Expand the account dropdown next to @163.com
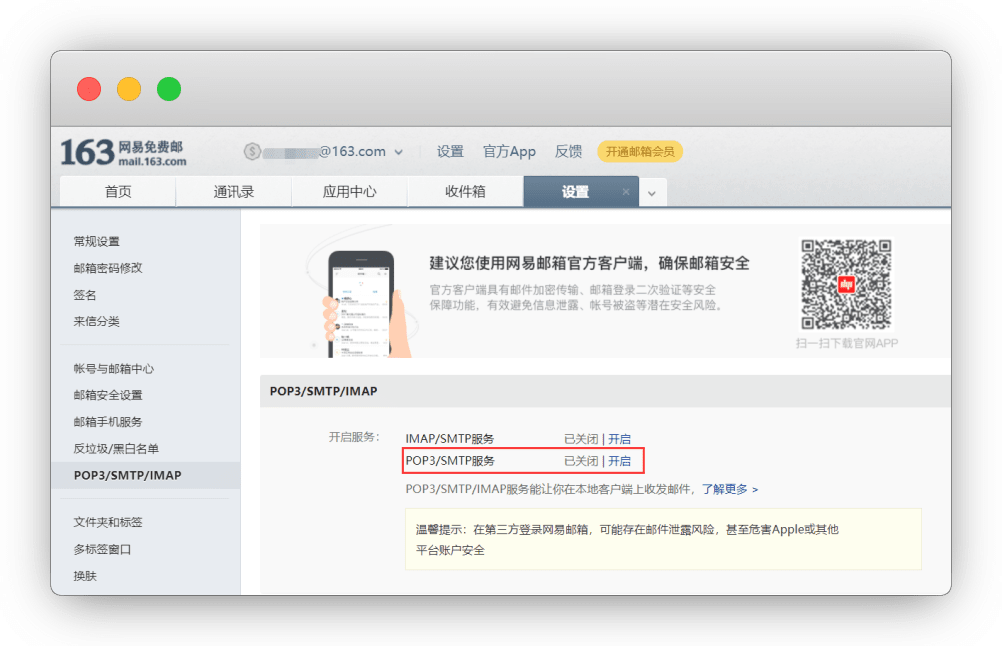The height and width of the screenshot is (646, 1002). pos(398,153)
